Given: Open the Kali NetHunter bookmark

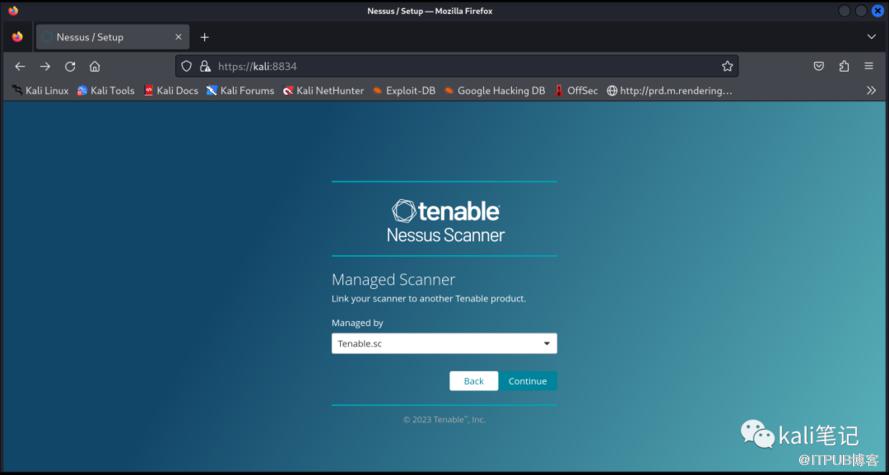Looking at the screenshot, I should (323, 91).
